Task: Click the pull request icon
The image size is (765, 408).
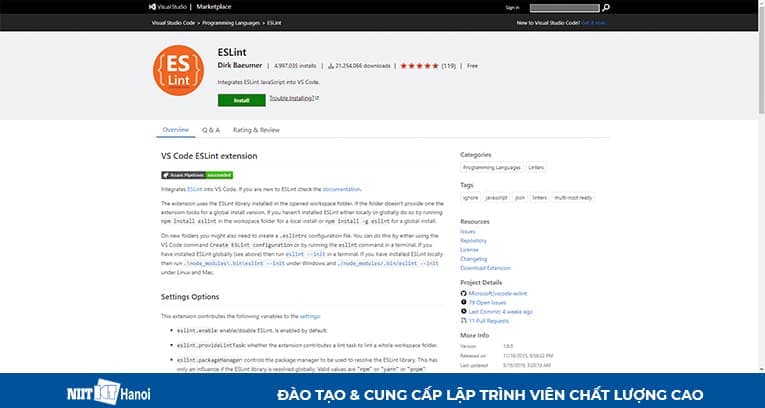Action: (463, 321)
